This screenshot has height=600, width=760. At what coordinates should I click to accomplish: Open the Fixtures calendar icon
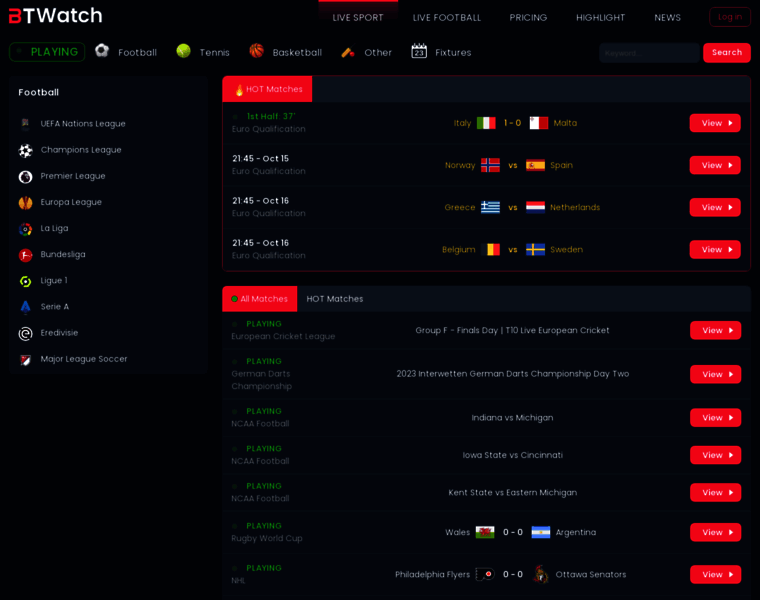tap(419, 50)
